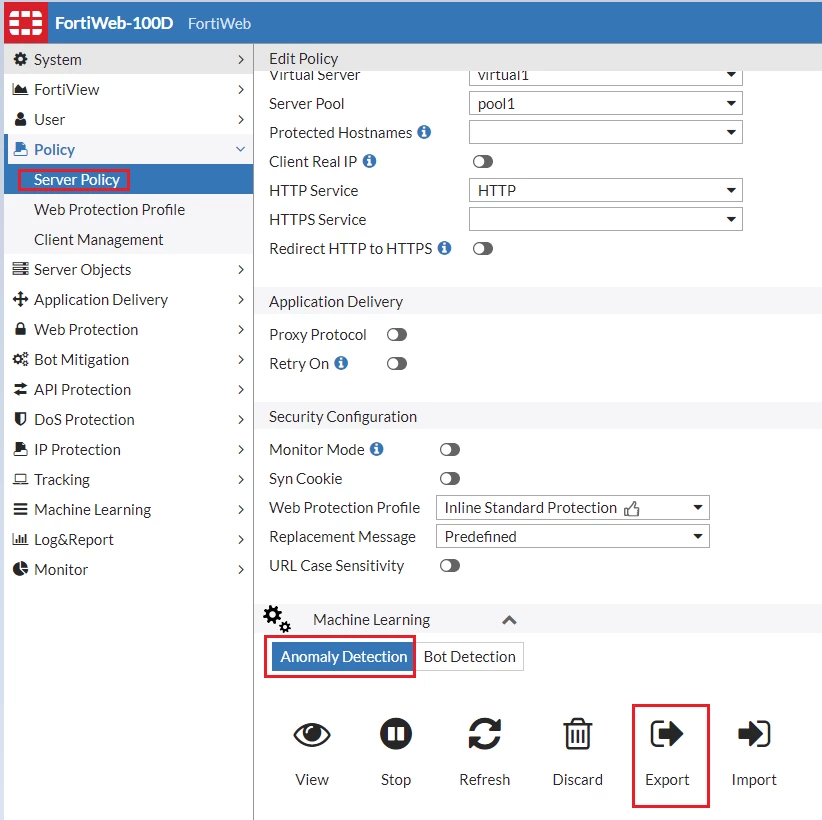
Task: Click the System gear icon
Action: click(x=20, y=59)
